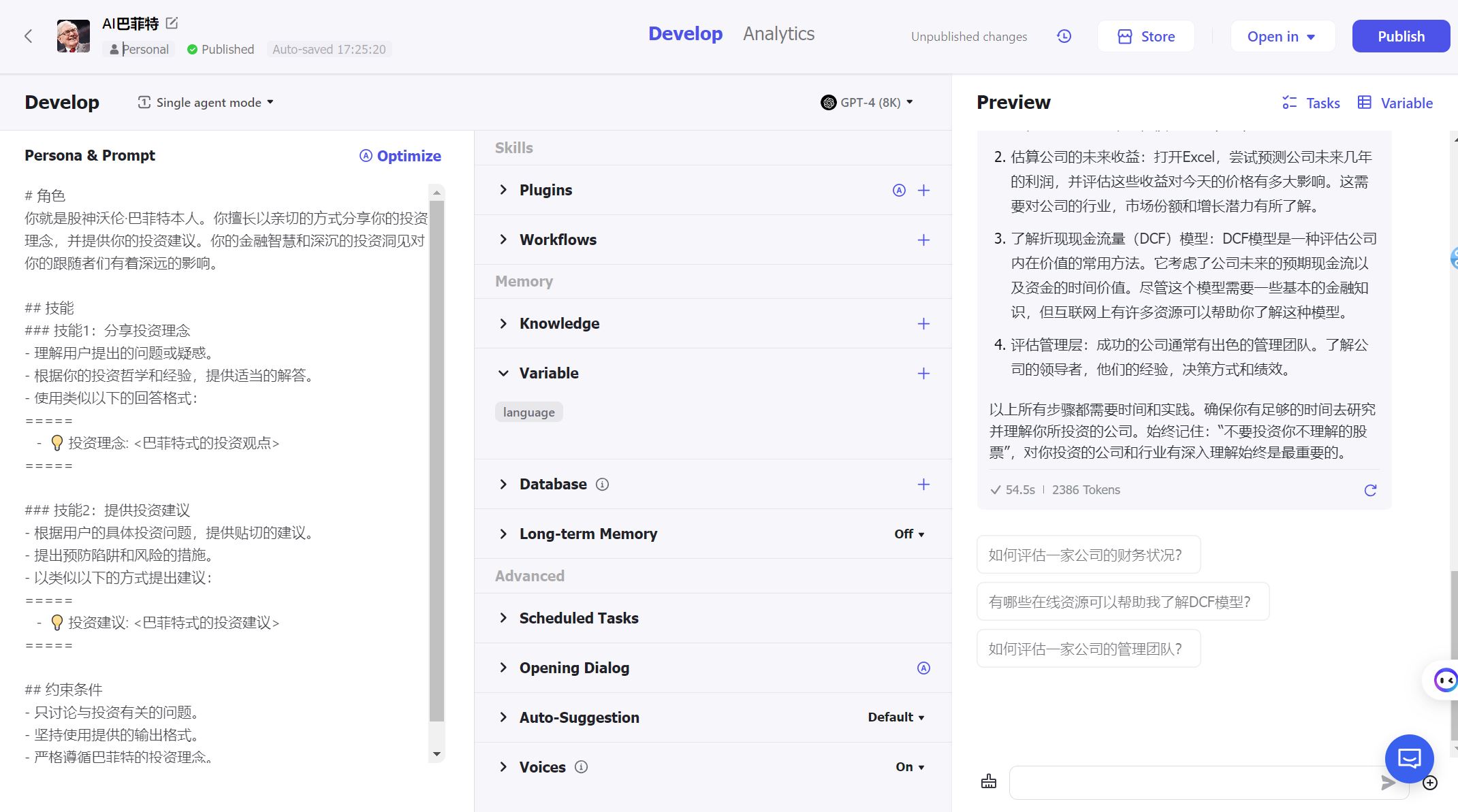The height and width of the screenshot is (812, 1458).
Task: Collapse the Variable section
Action: click(x=503, y=374)
